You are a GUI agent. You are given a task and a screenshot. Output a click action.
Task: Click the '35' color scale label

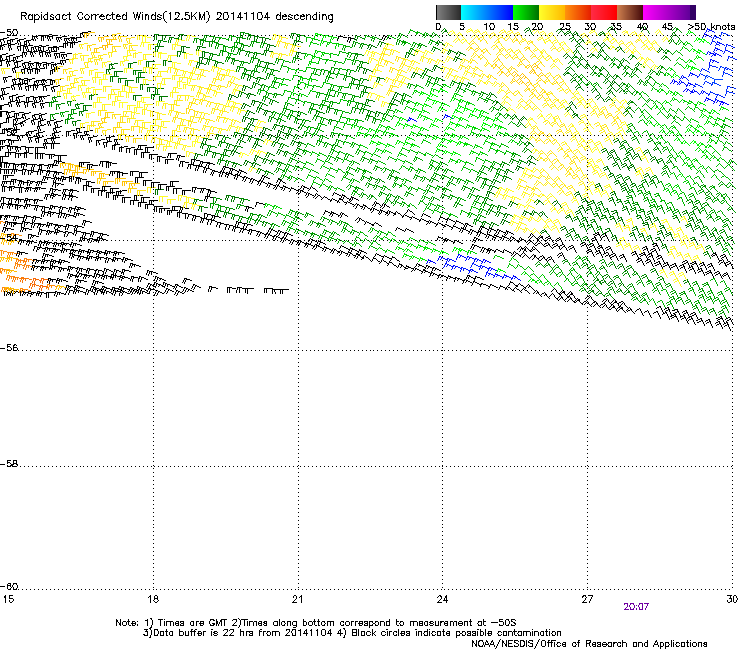click(616, 27)
